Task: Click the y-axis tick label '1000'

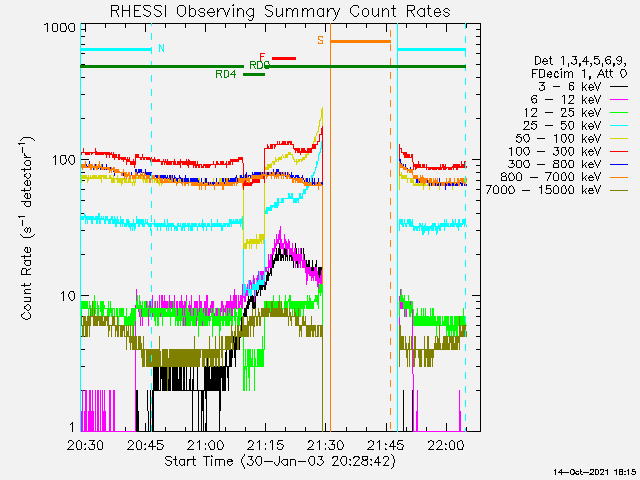Action: pos(60,28)
